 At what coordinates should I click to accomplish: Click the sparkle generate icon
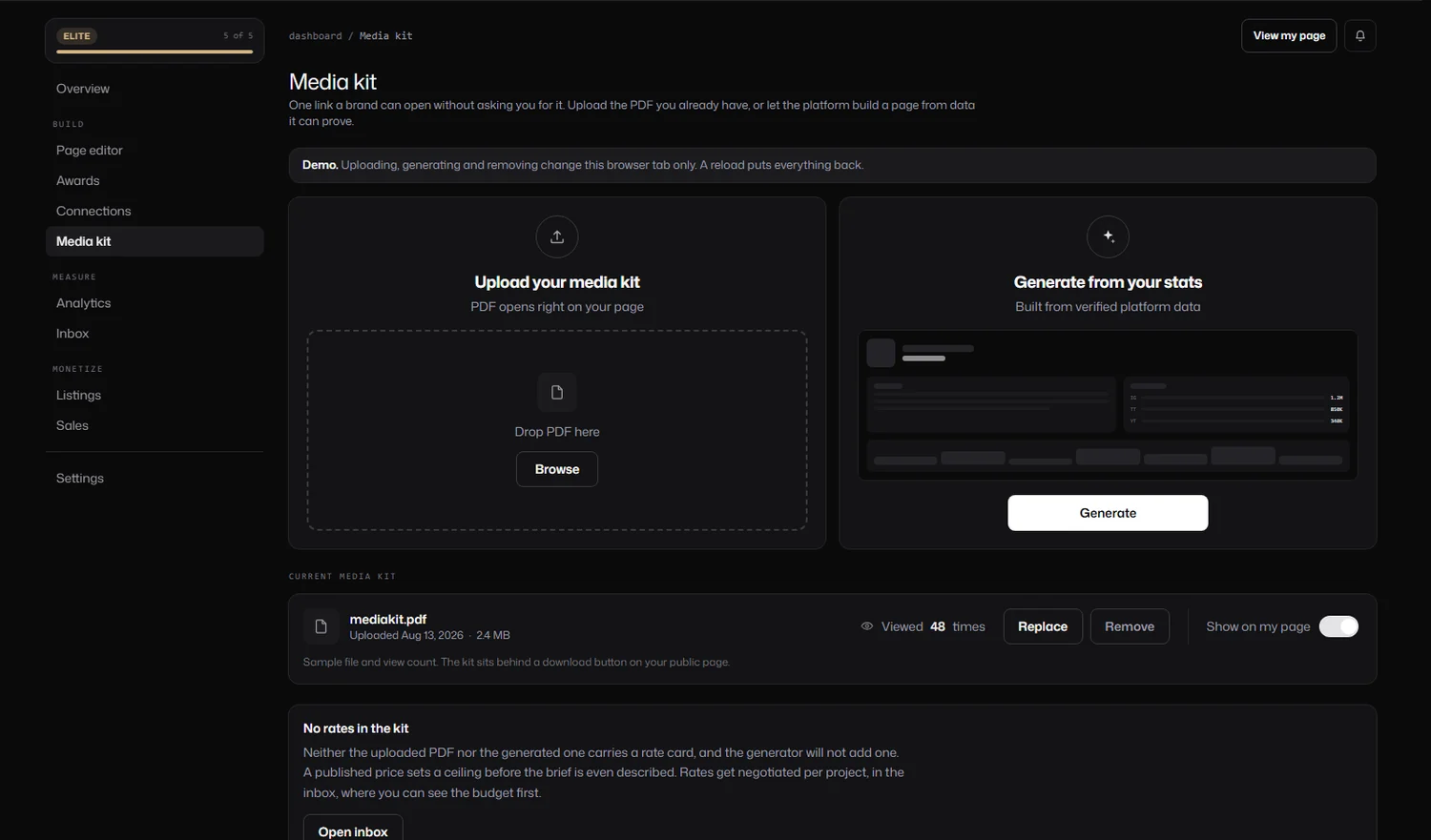click(x=1108, y=236)
